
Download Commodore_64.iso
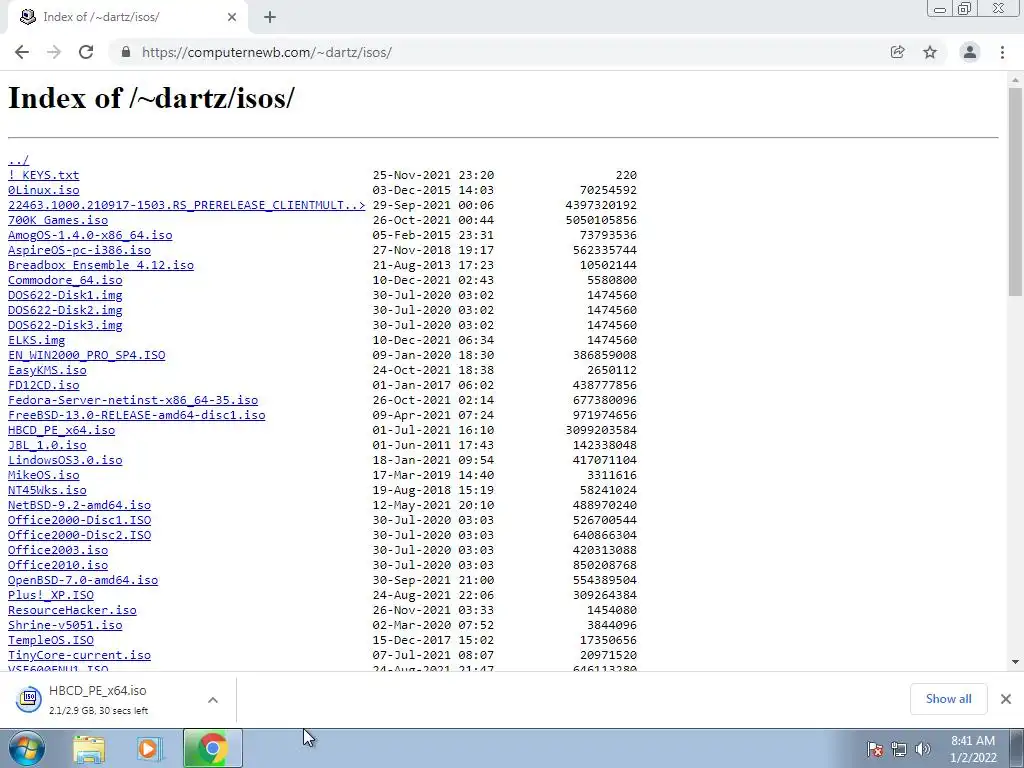coord(65,280)
